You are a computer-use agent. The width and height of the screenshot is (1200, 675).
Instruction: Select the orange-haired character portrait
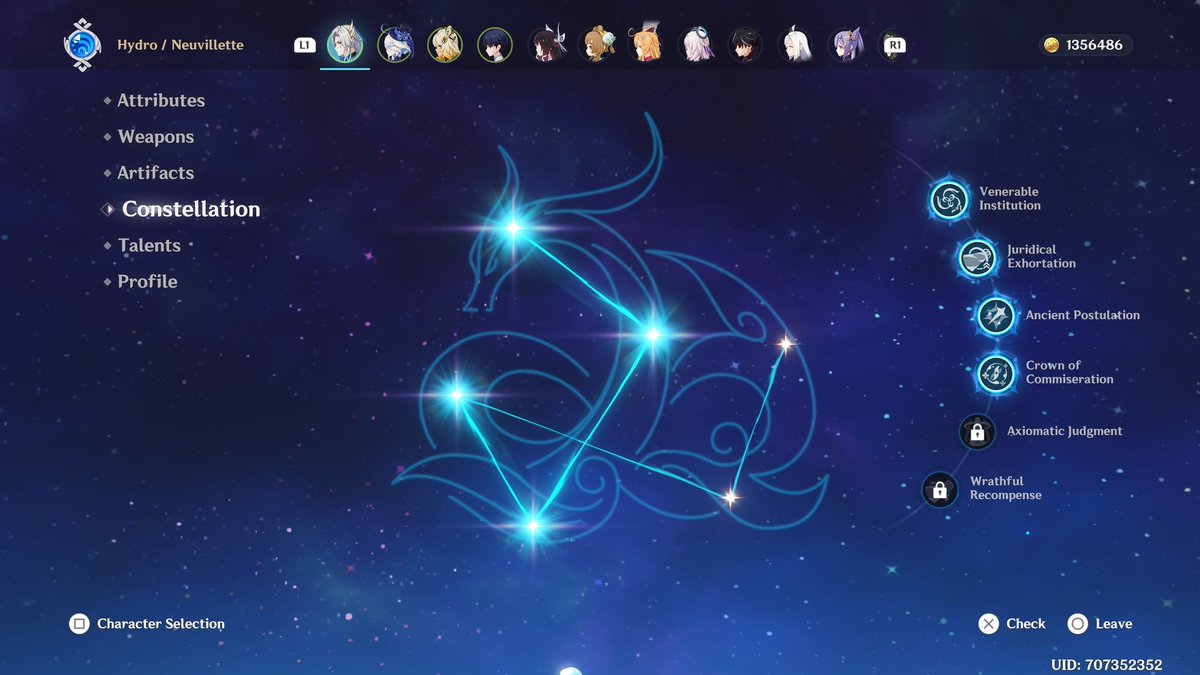pyautogui.click(x=646, y=44)
